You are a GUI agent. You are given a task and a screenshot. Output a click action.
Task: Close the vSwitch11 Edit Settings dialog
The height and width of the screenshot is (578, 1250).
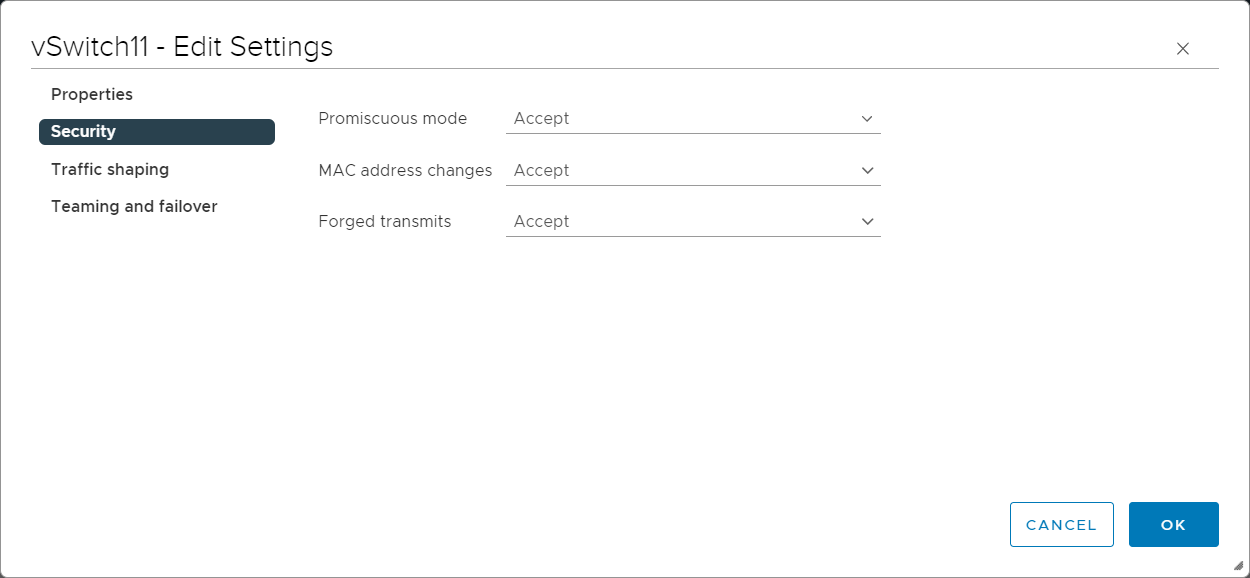click(1183, 49)
